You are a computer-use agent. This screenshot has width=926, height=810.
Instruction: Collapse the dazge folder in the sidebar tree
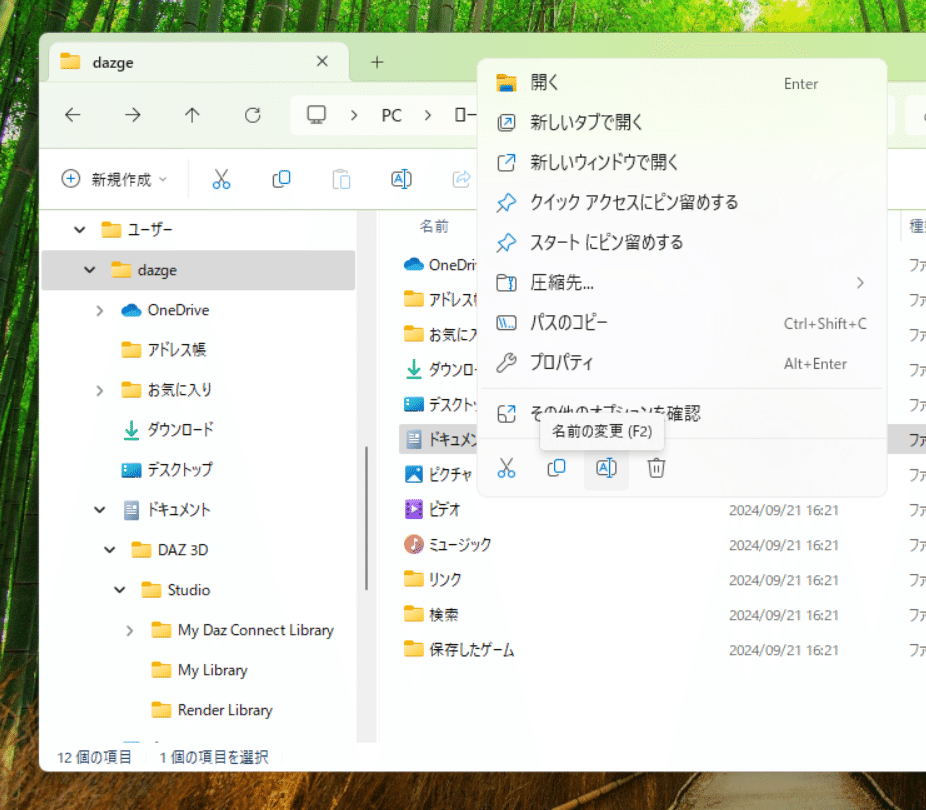tap(89, 270)
